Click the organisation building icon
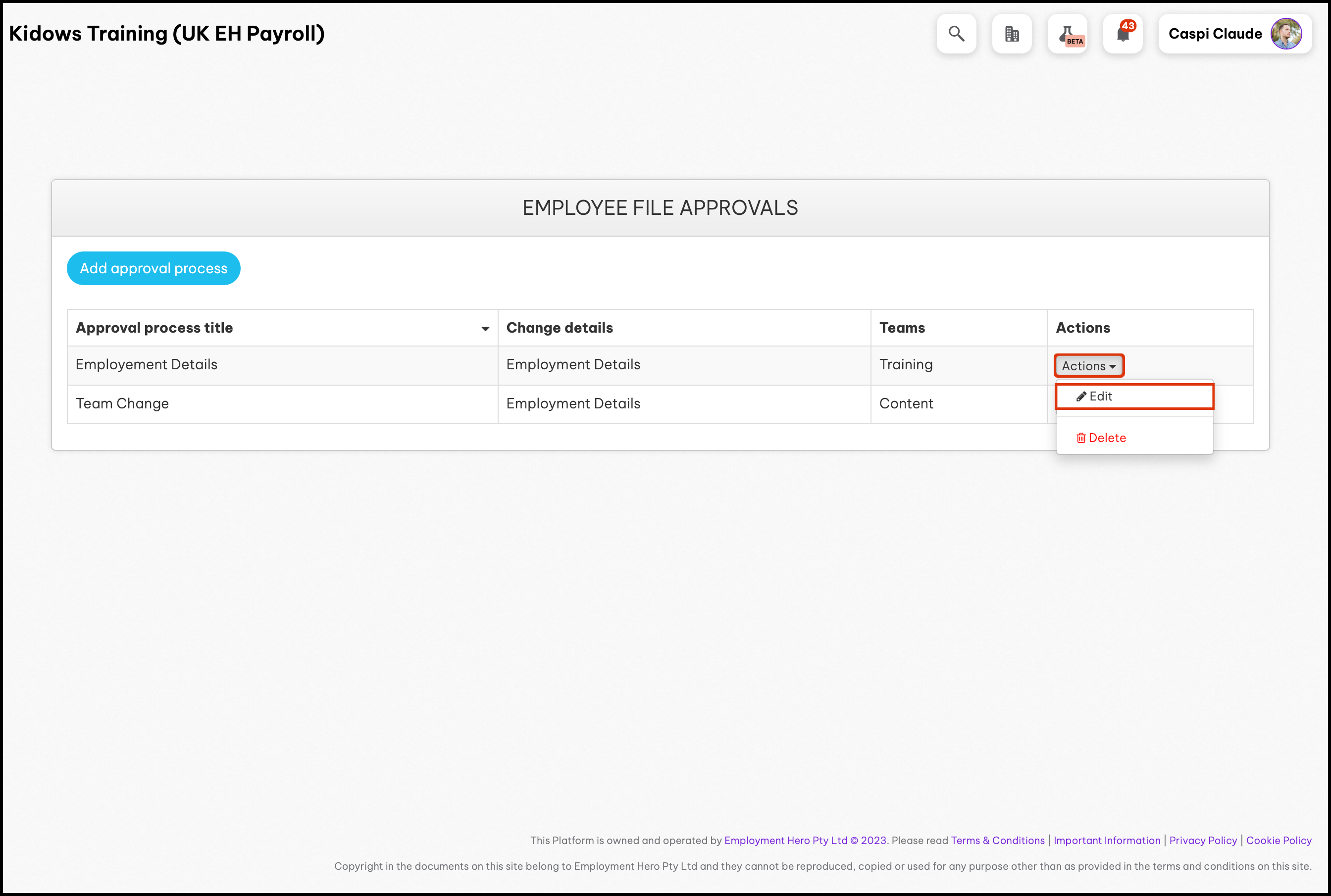 click(x=1012, y=34)
